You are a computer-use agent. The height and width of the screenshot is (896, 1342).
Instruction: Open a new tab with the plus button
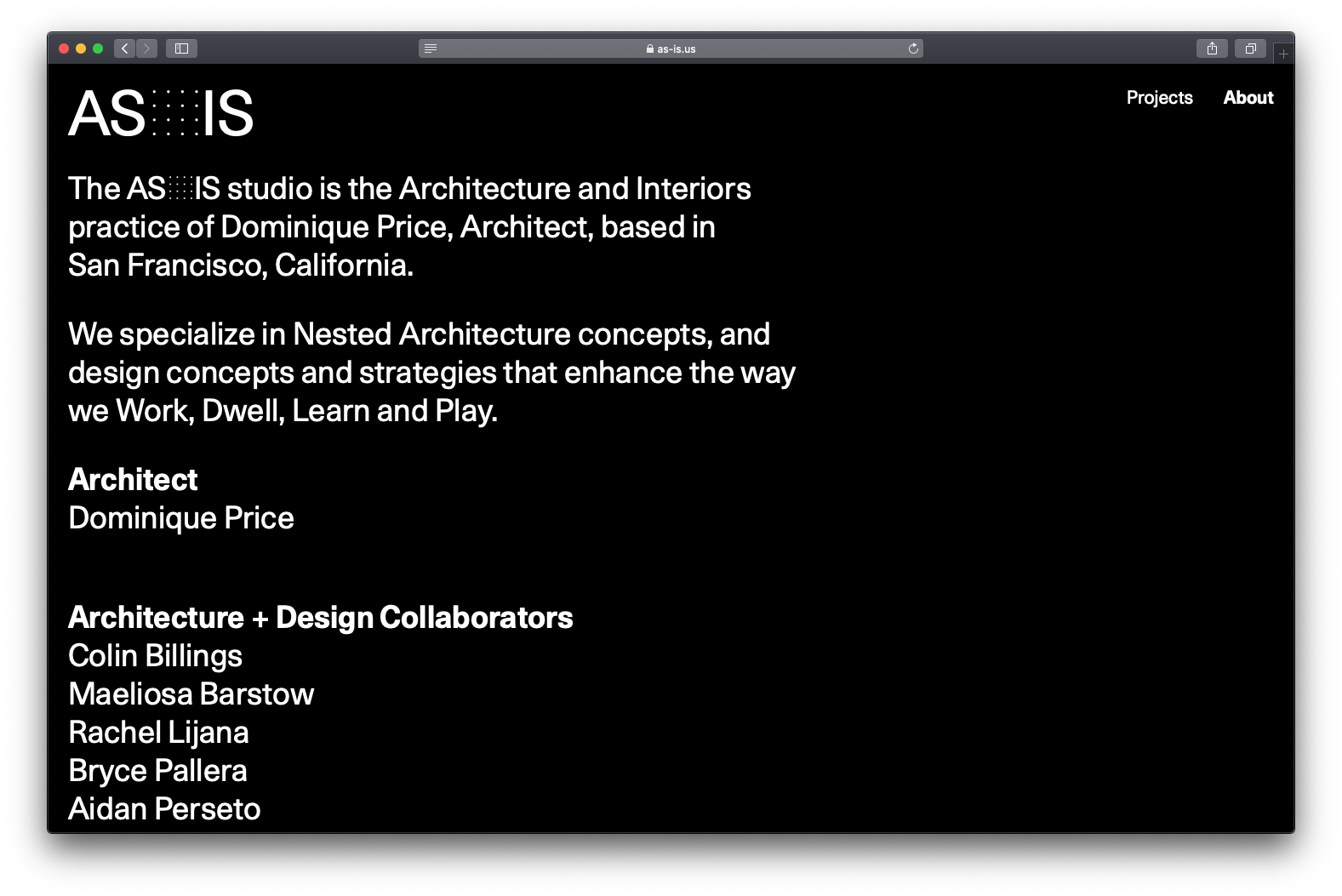point(1283,54)
